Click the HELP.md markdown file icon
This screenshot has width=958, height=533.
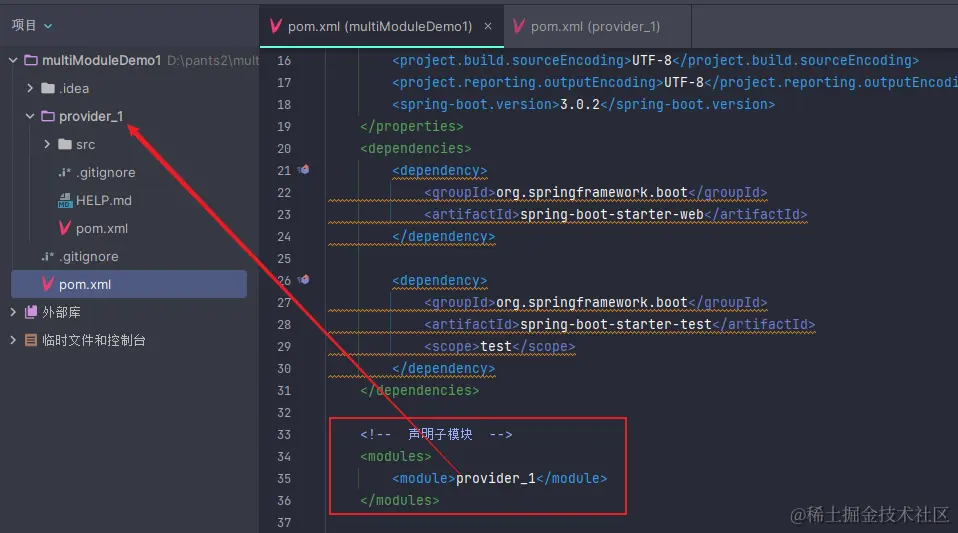tap(65, 200)
